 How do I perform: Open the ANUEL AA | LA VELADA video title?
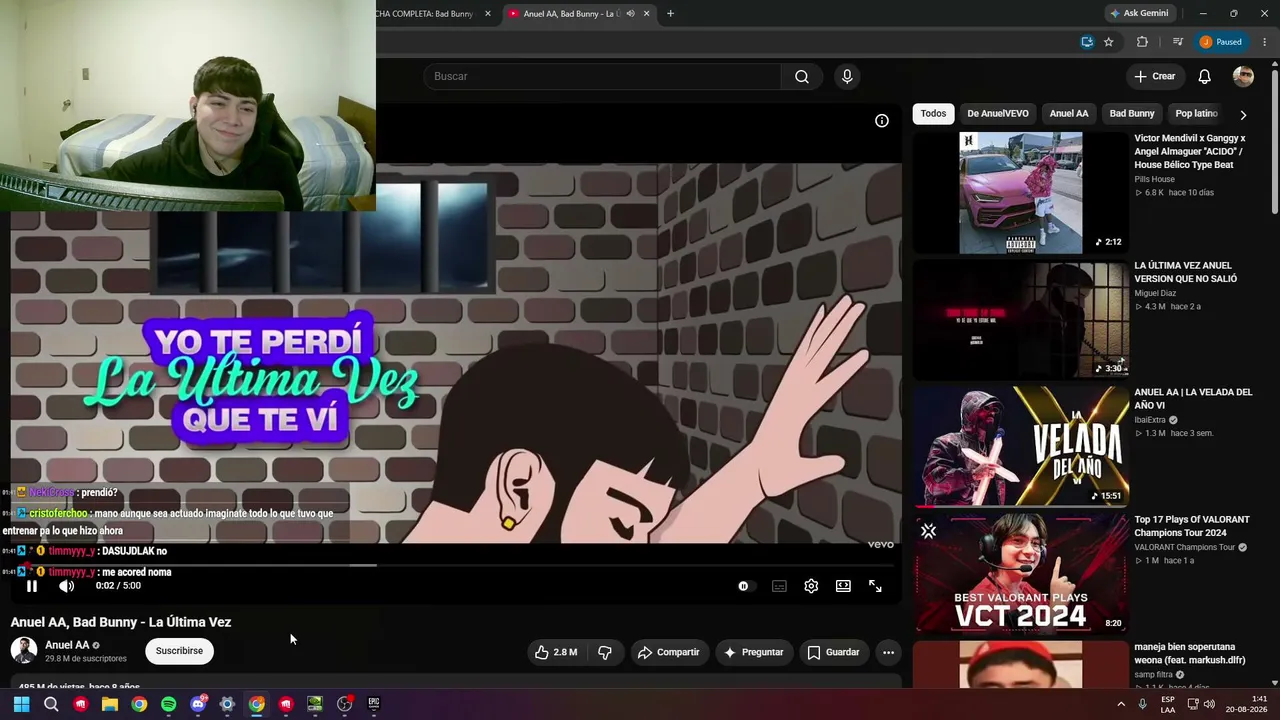click(1193, 399)
